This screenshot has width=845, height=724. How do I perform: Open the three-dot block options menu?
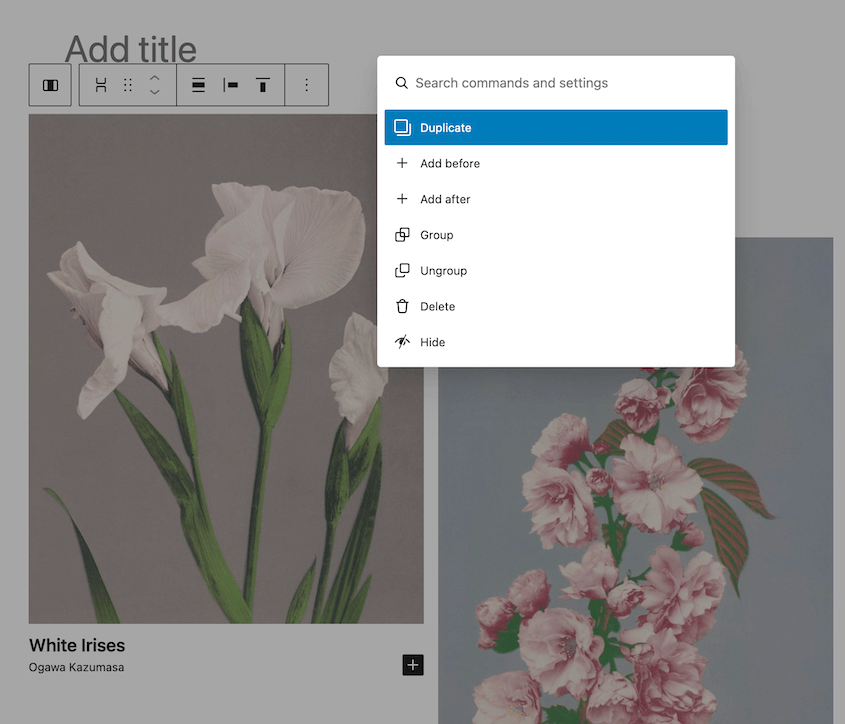[x=307, y=85]
